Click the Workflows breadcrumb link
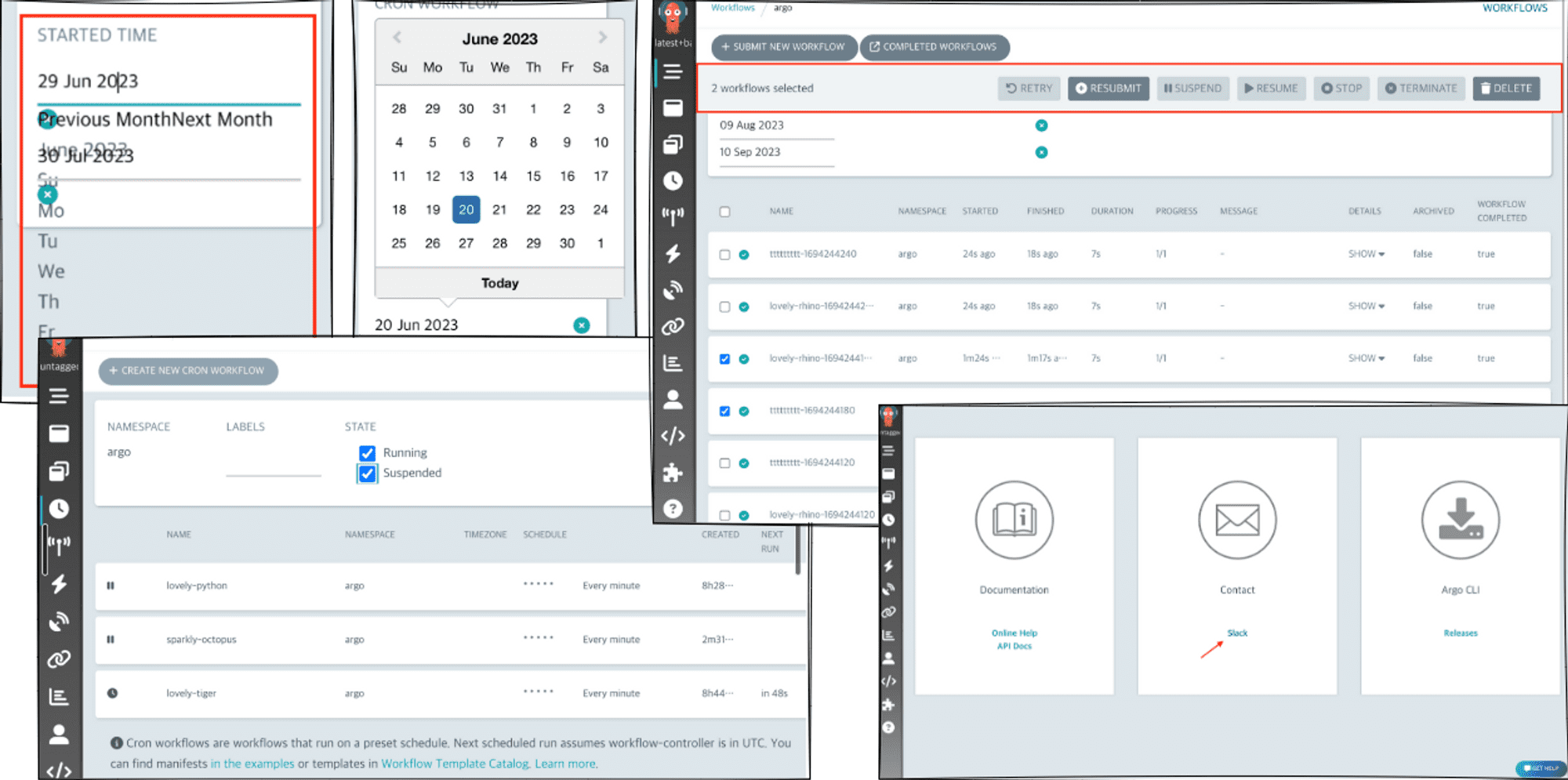 pyautogui.click(x=733, y=7)
